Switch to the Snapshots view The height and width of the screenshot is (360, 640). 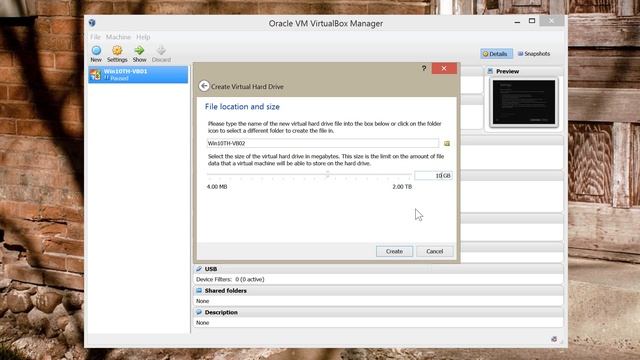tap(534, 54)
